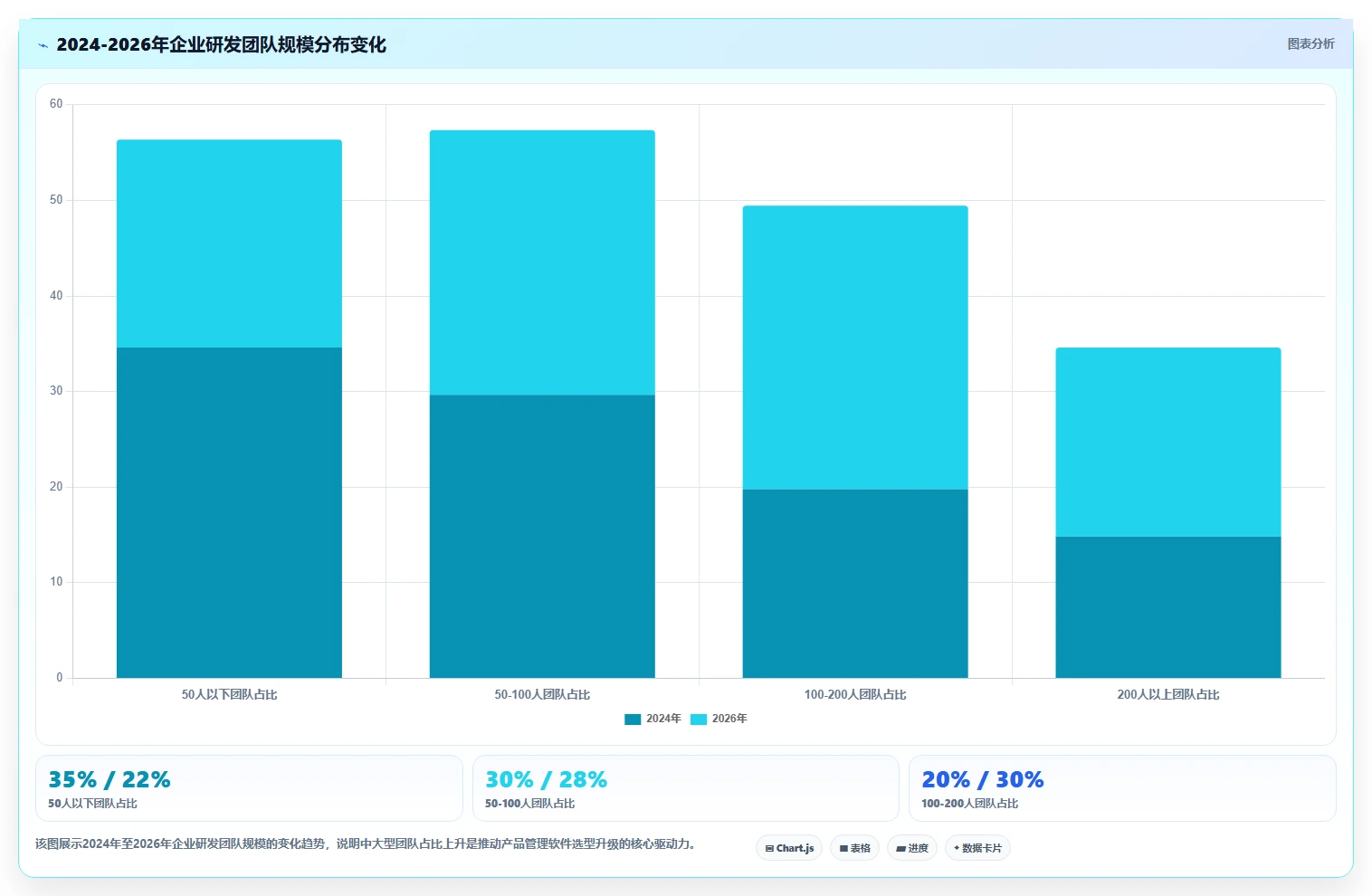Open the 30% / 28% stat card

click(685, 788)
